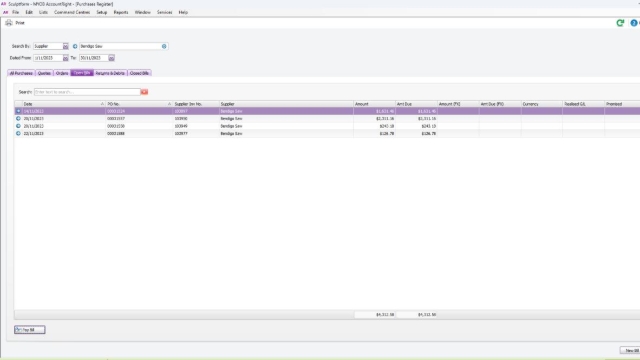
Task: Open the File menu
Action: pos(16,12)
